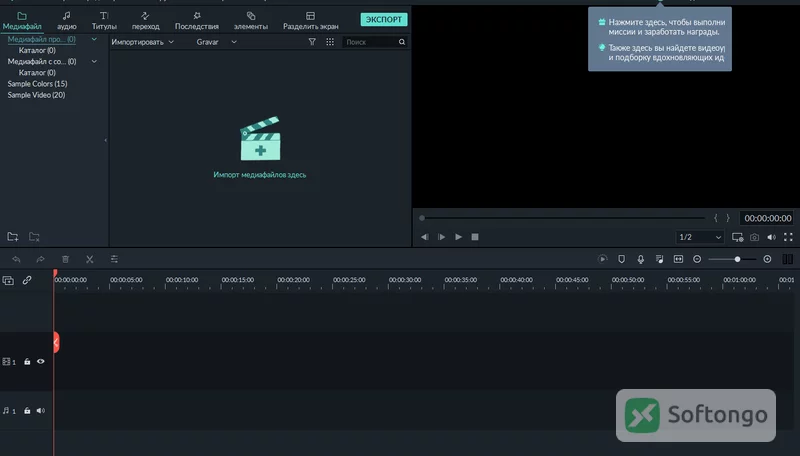The width and height of the screenshot is (800, 456).
Task: Collapse the media library side panel arrow
Action: [106, 140]
